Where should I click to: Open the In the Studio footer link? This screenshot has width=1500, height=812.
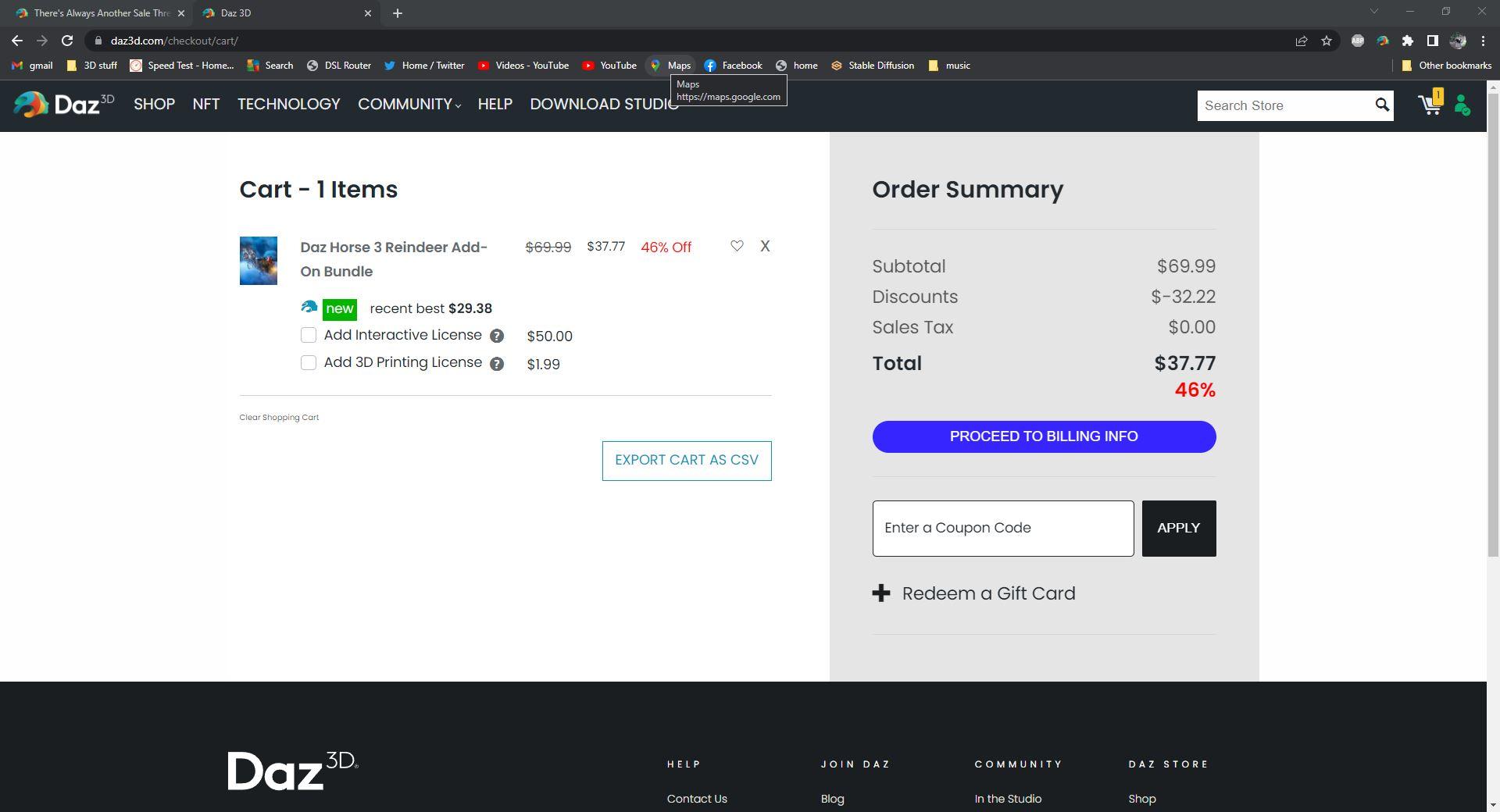1008,800
